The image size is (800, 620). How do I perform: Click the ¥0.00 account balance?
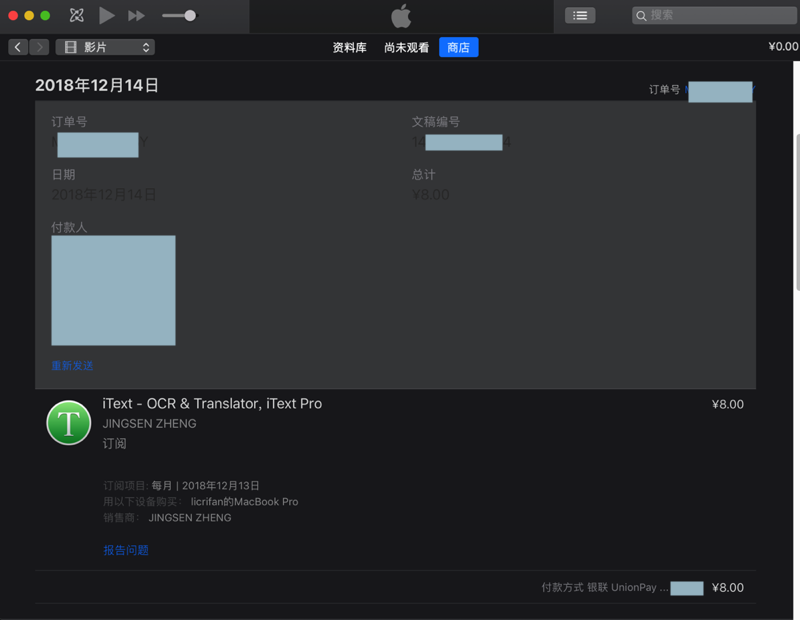(x=783, y=46)
